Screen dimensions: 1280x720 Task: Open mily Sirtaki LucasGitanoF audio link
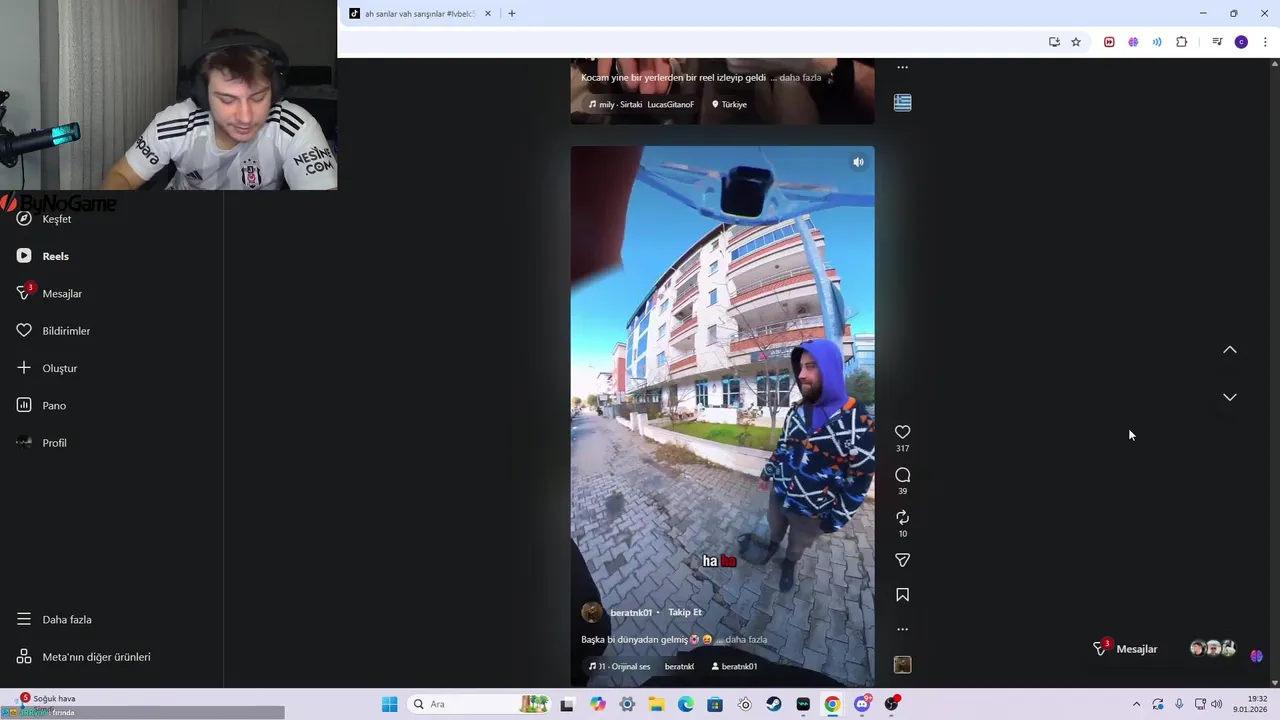[x=641, y=104]
